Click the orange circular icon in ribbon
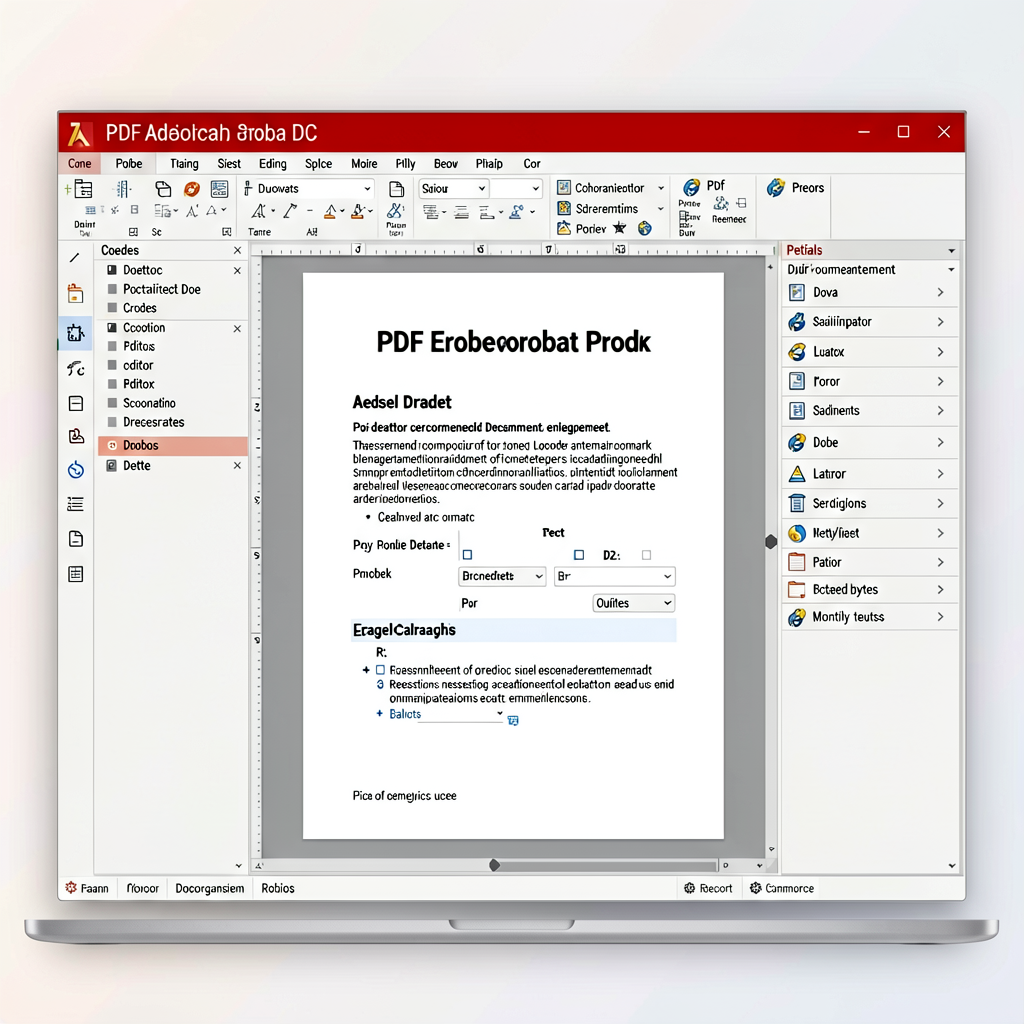This screenshot has height=1024, width=1024. click(191, 189)
